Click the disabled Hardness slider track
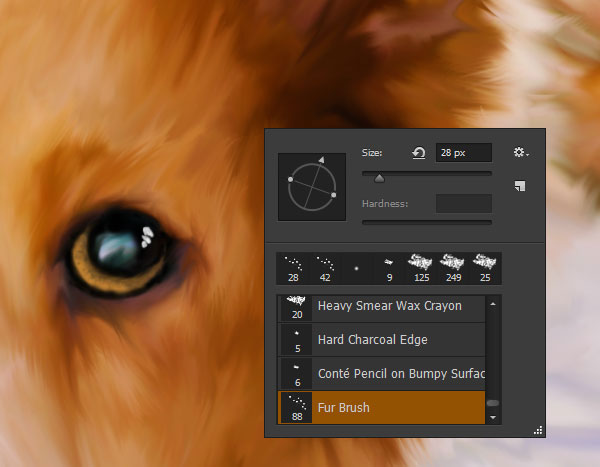This screenshot has height=467, width=600. tap(427, 222)
